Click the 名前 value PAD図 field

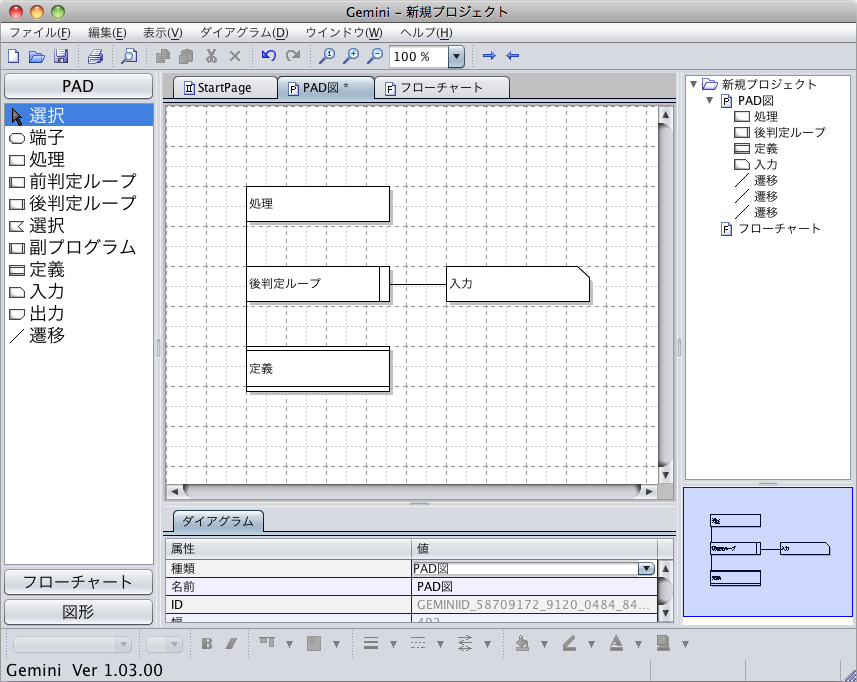coord(535,586)
